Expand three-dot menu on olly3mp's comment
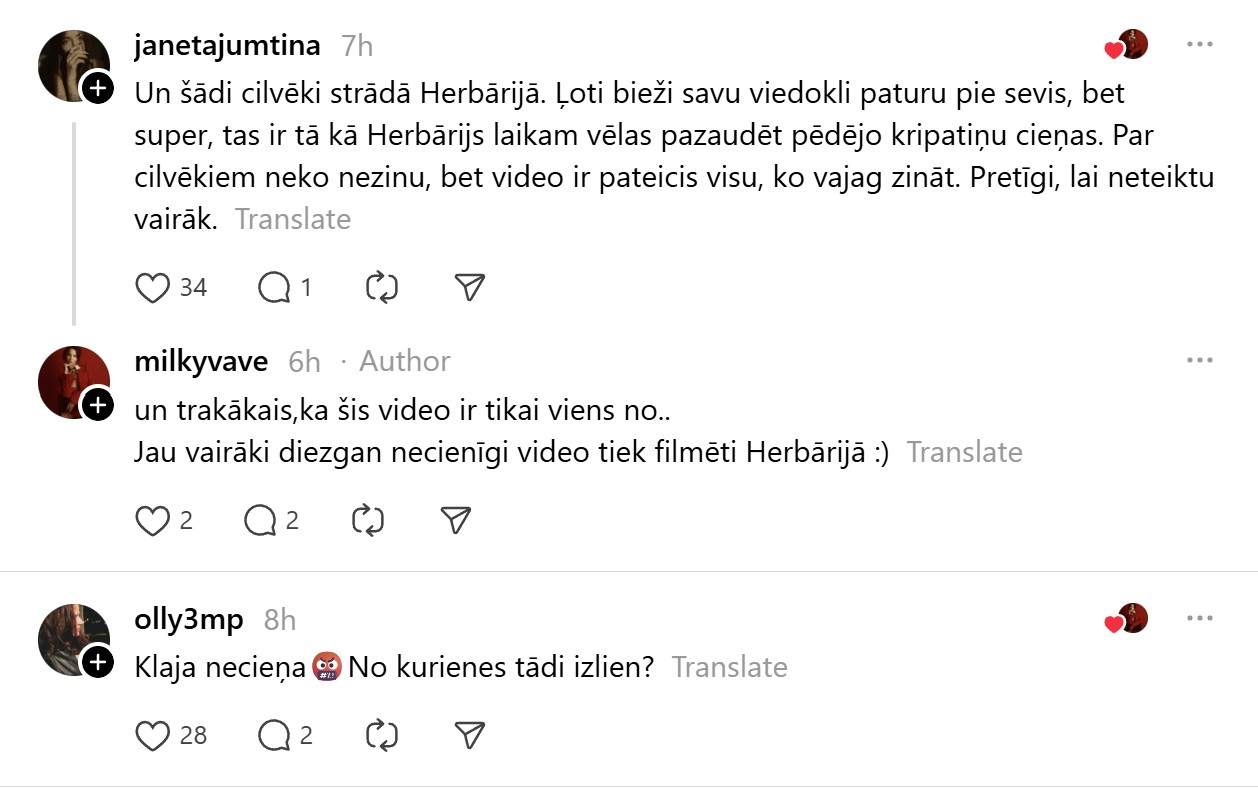Screen dimensions: 1258x788 [x=1199, y=619]
